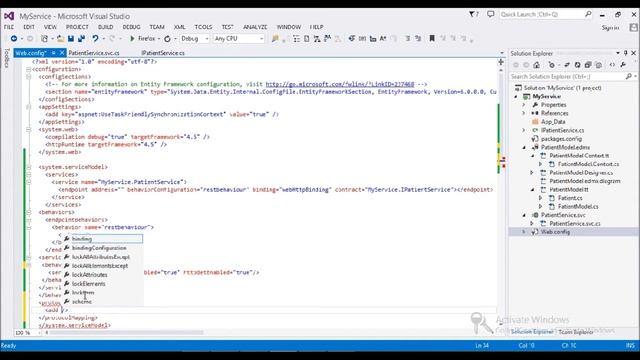This screenshot has height=360, width=640.
Task: Click Sync with Active Document icon
Action: 567,65
